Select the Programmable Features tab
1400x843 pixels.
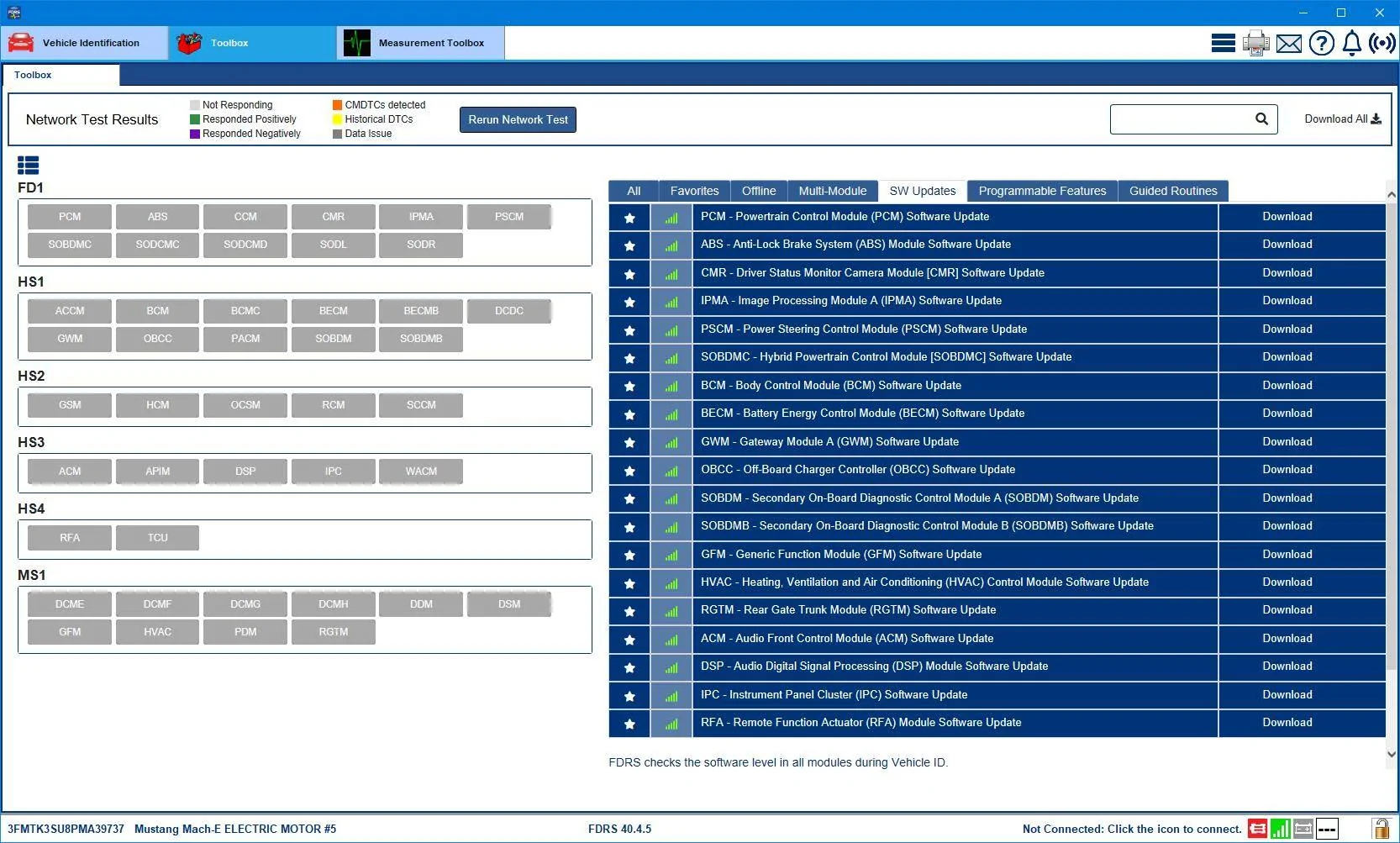click(x=1043, y=191)
